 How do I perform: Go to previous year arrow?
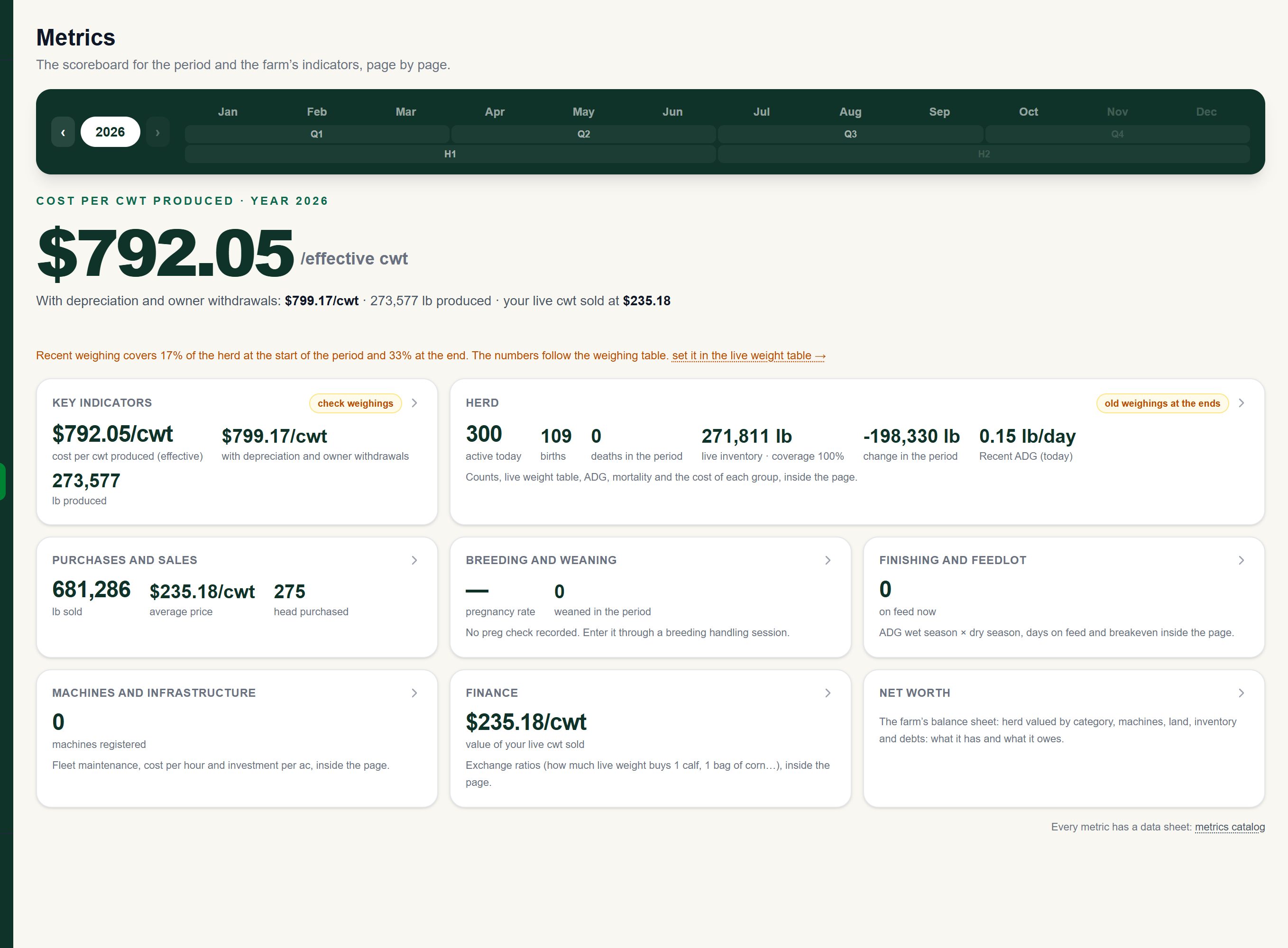click(63, 132)
